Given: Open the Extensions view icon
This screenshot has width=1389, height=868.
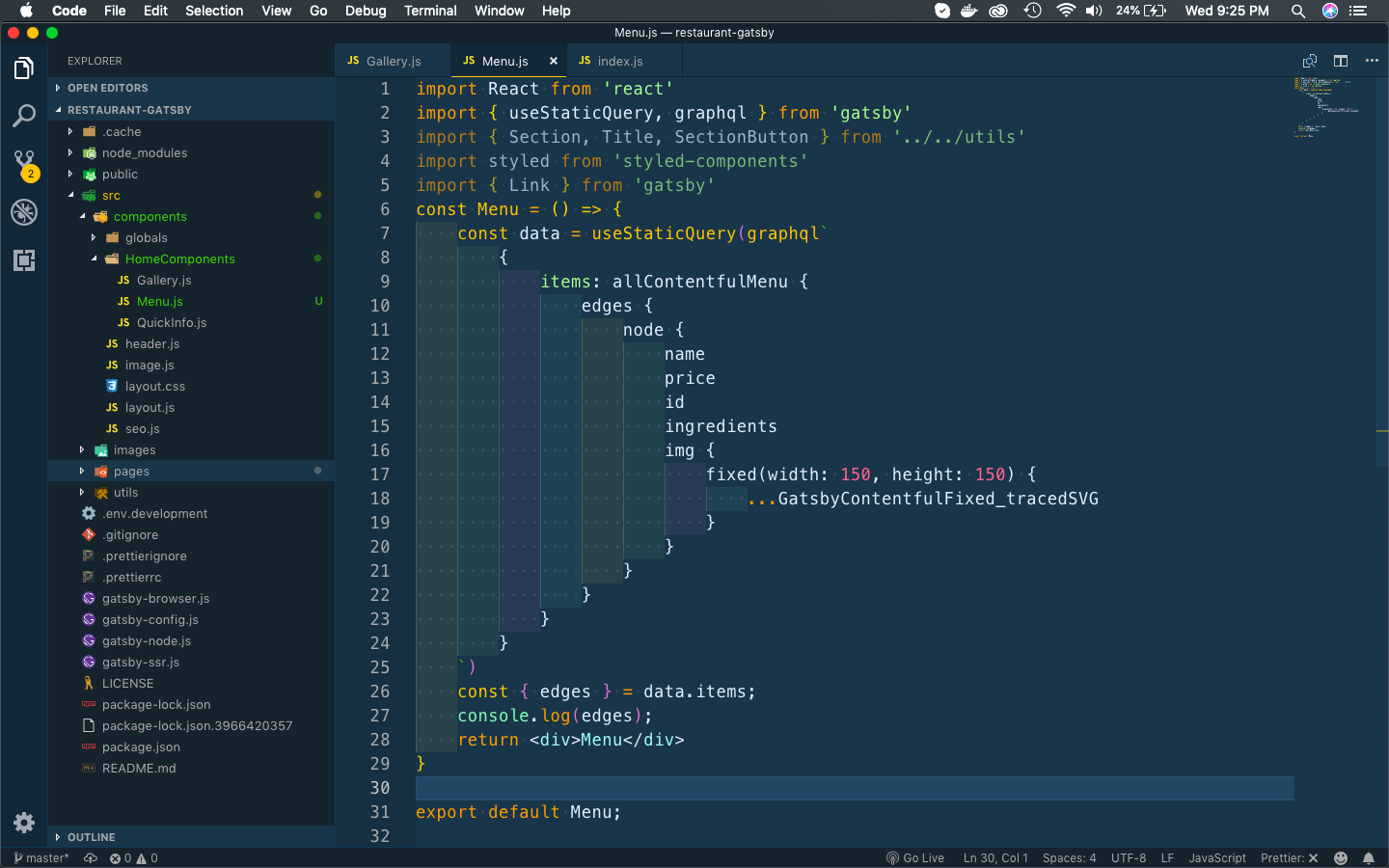Looking at the screenshot, I should (x=24, y=259).
